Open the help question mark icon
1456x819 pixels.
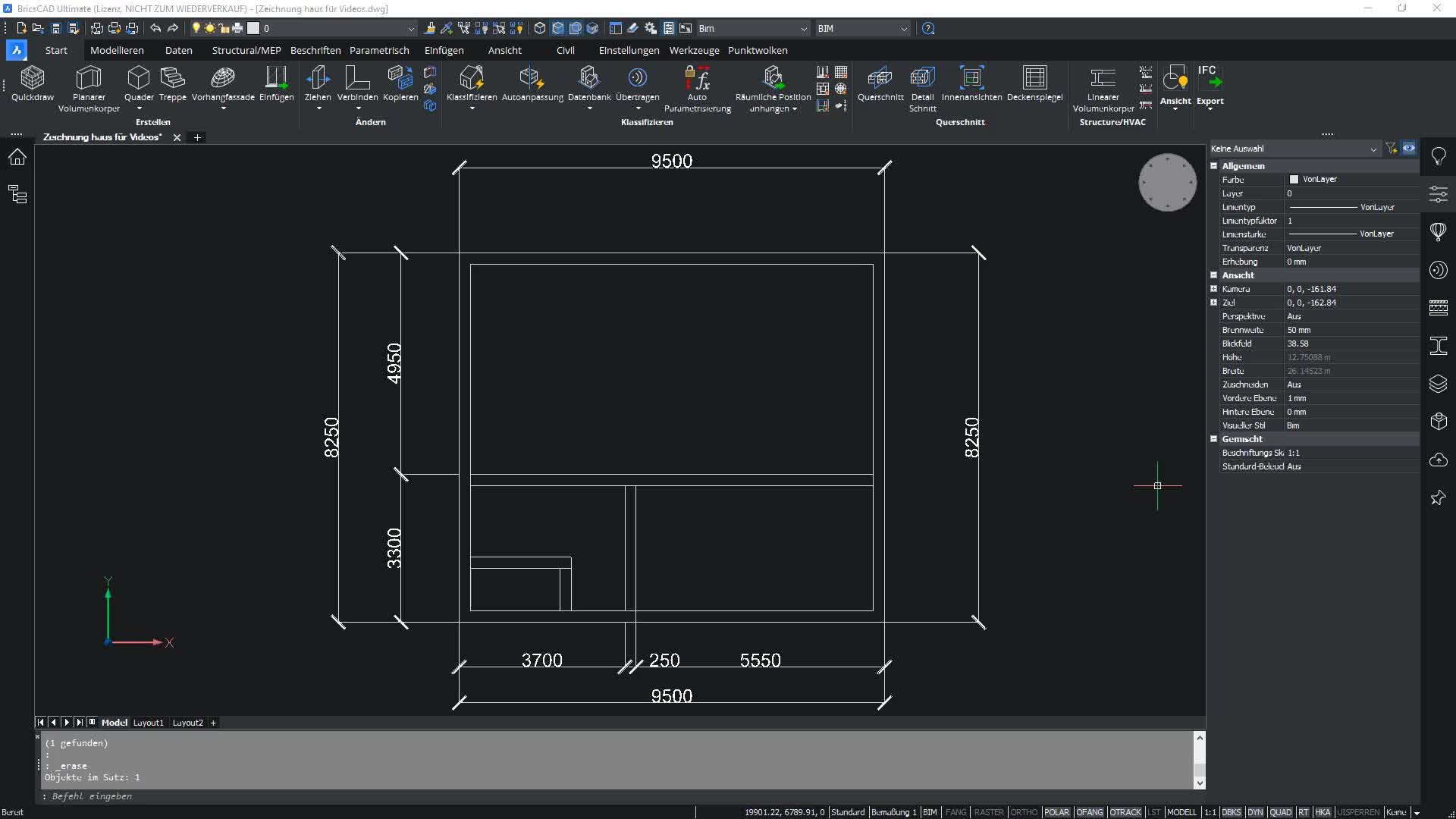point(928,28)
